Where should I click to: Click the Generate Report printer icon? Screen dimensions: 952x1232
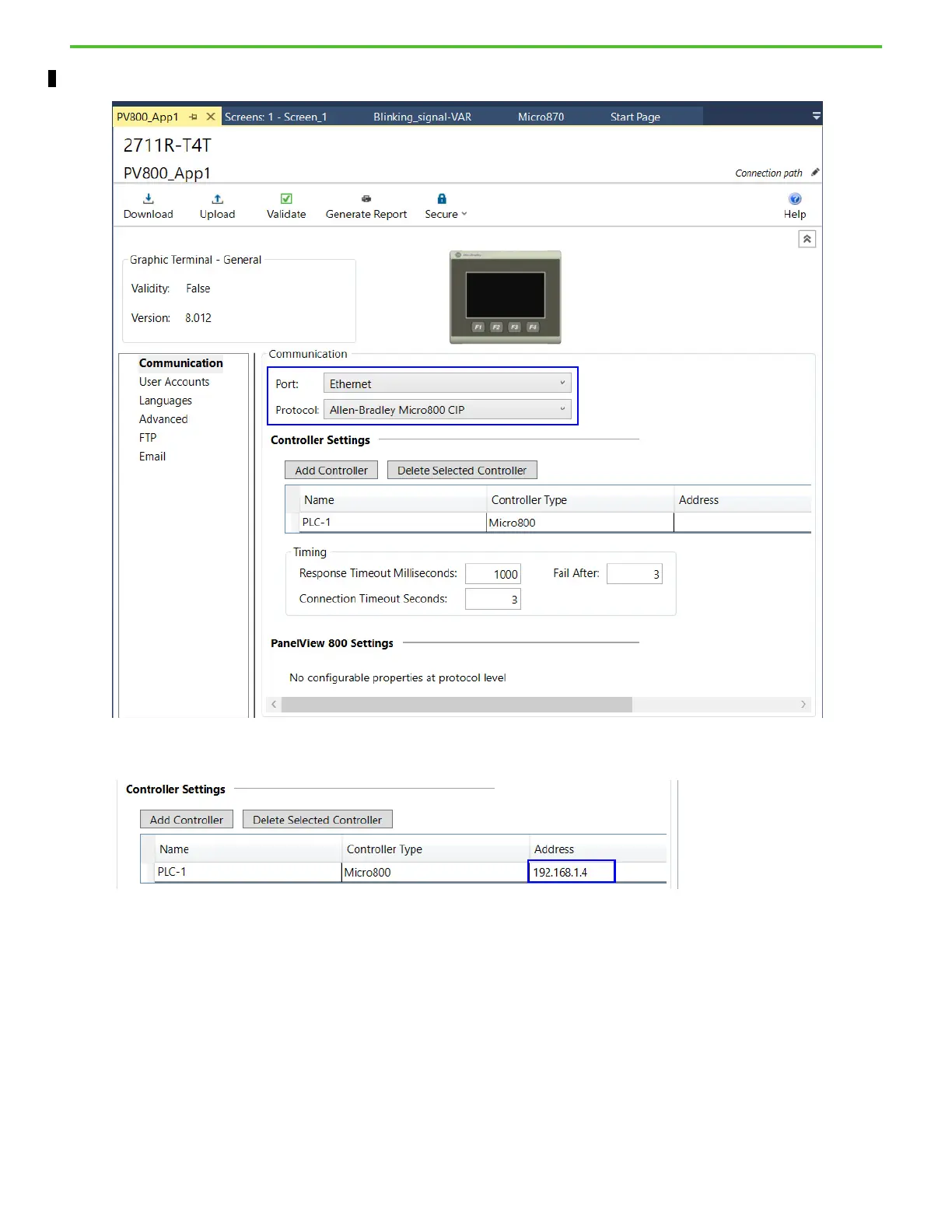click(366, 199)
